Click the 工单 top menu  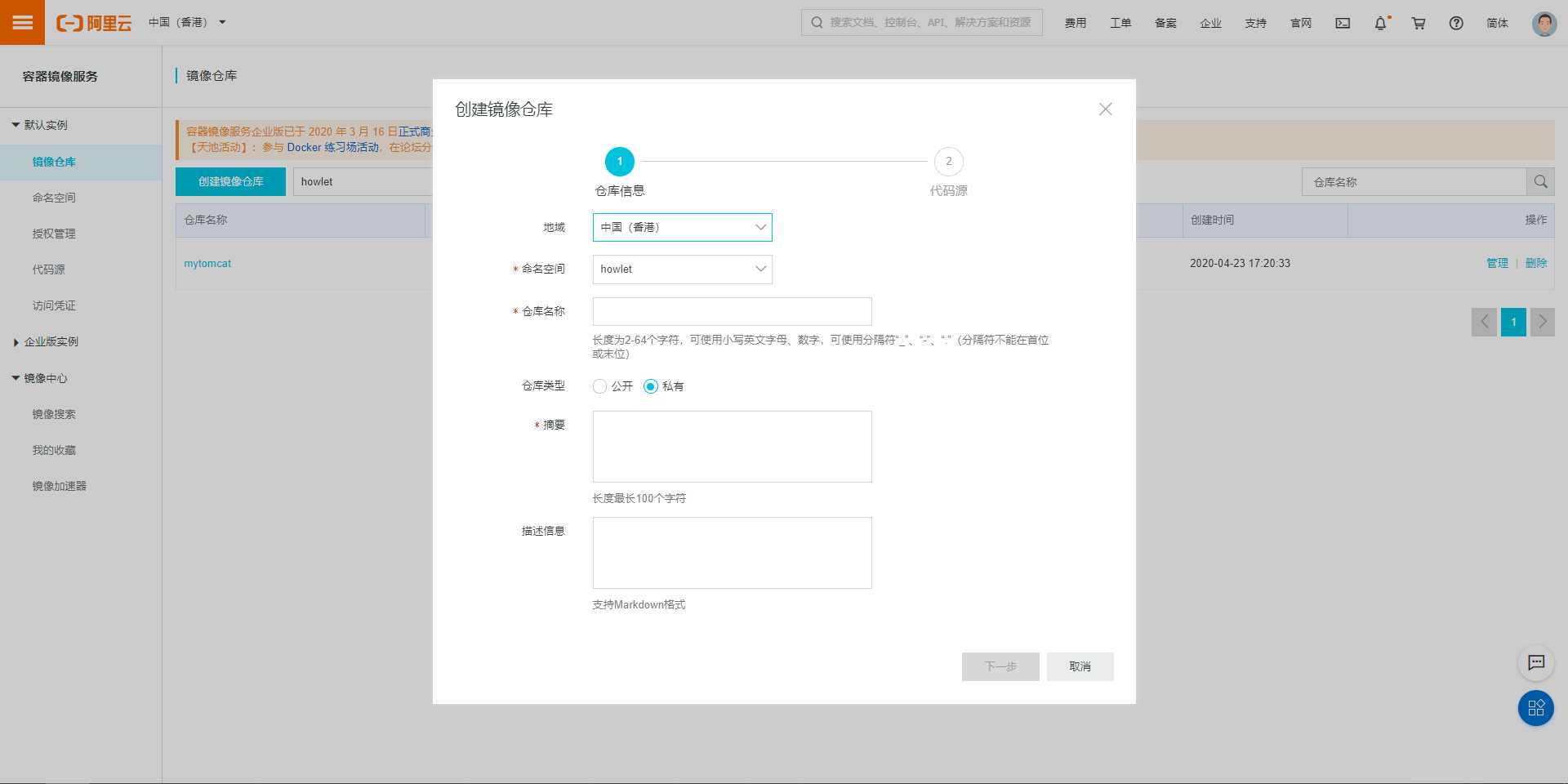pyautogui.click(x=1120, y=23)
